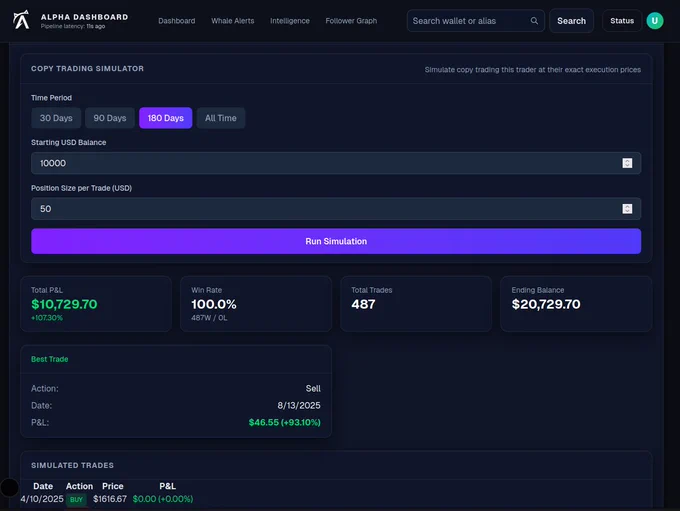The width and height of the screenshot is (680, 511).
Task: Select the highlighted 180 Days period
Action: pyautogui.click(x=165, y=118)
